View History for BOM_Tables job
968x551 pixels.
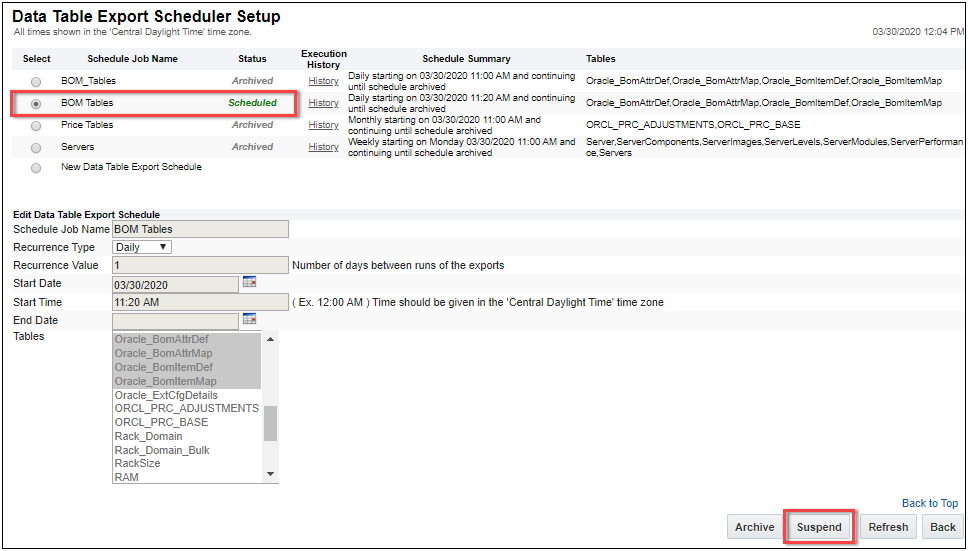pyautogui.click(x=323, y=81)
